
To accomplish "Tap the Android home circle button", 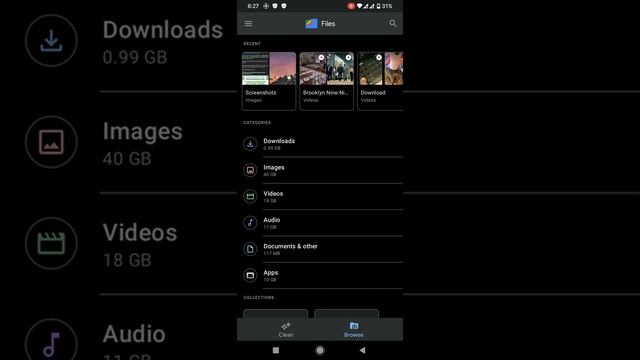I will [x=320, y=350].
